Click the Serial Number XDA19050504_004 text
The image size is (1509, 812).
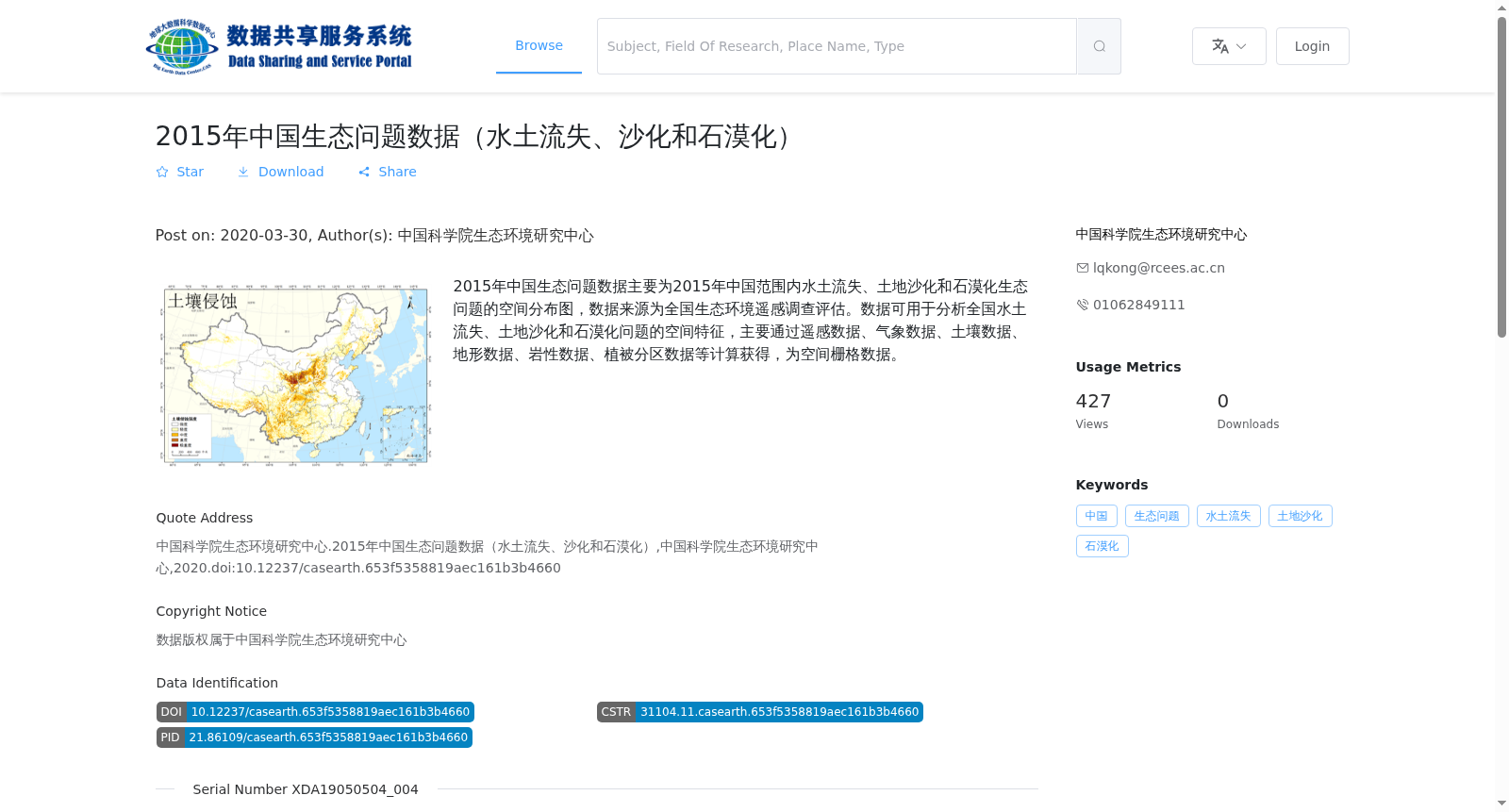[306, 789]
